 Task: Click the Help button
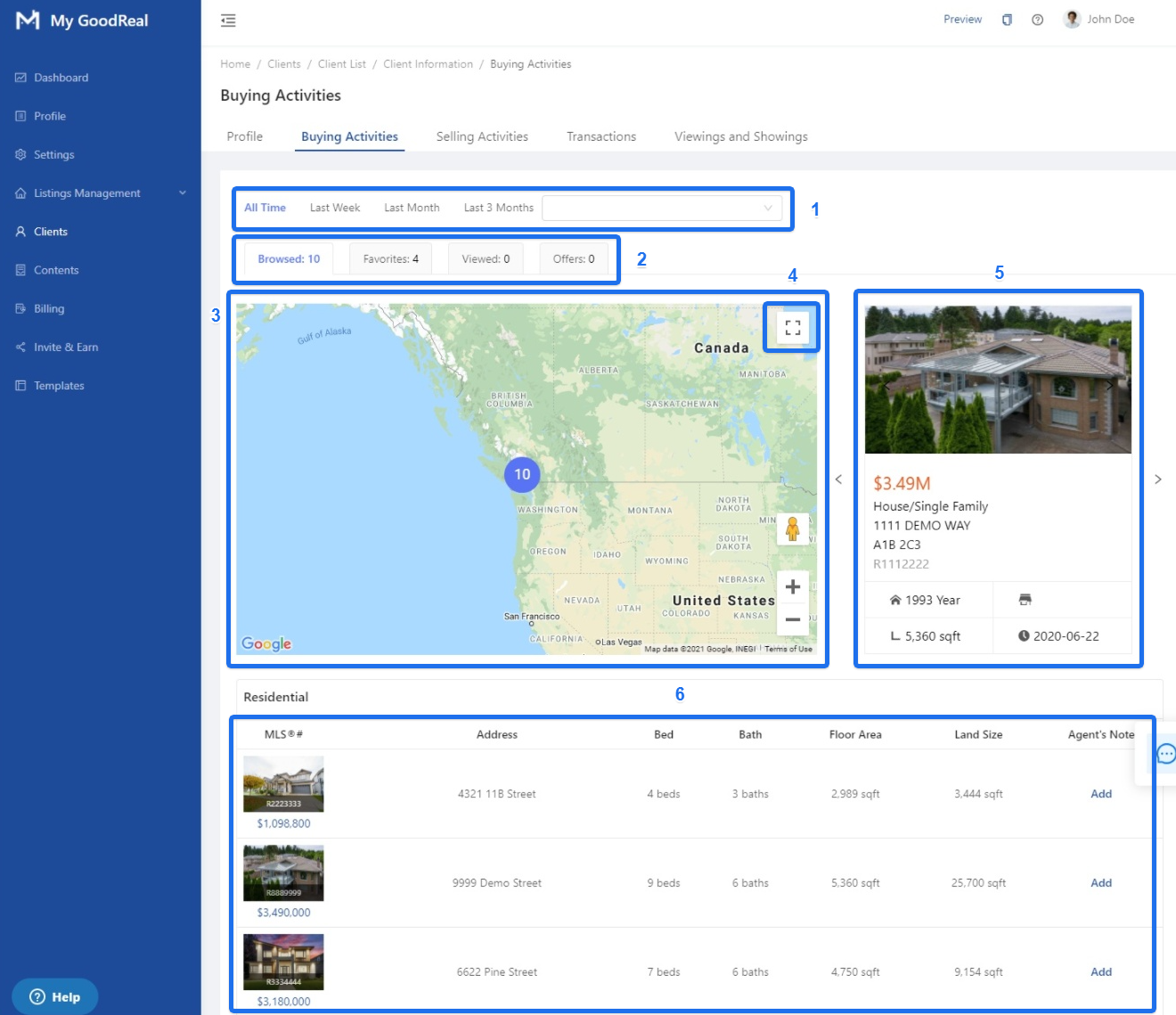[x=55, y=996]
